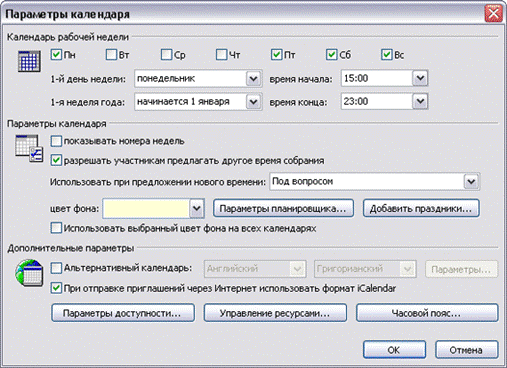Enable 'показывать номера недель' checkbox
Viewport: 507px width, 368px height.
56,141
